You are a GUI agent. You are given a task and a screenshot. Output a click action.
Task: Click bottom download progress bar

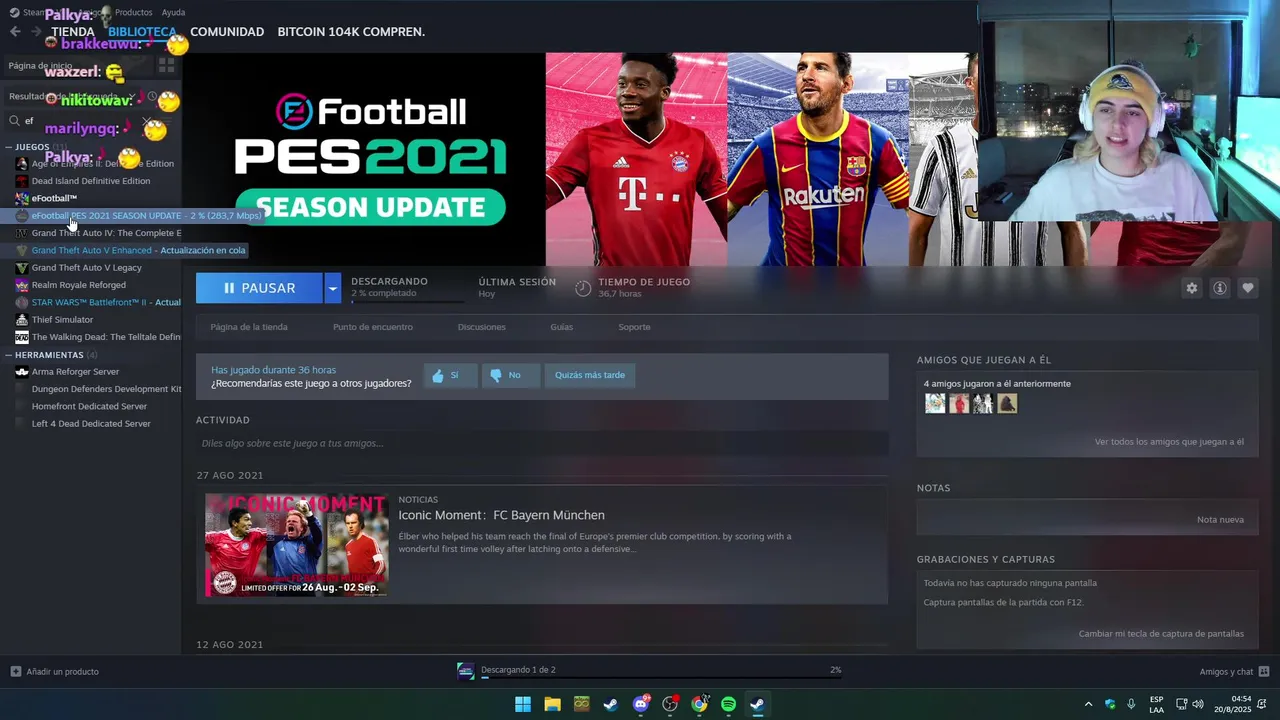(661, 678)
